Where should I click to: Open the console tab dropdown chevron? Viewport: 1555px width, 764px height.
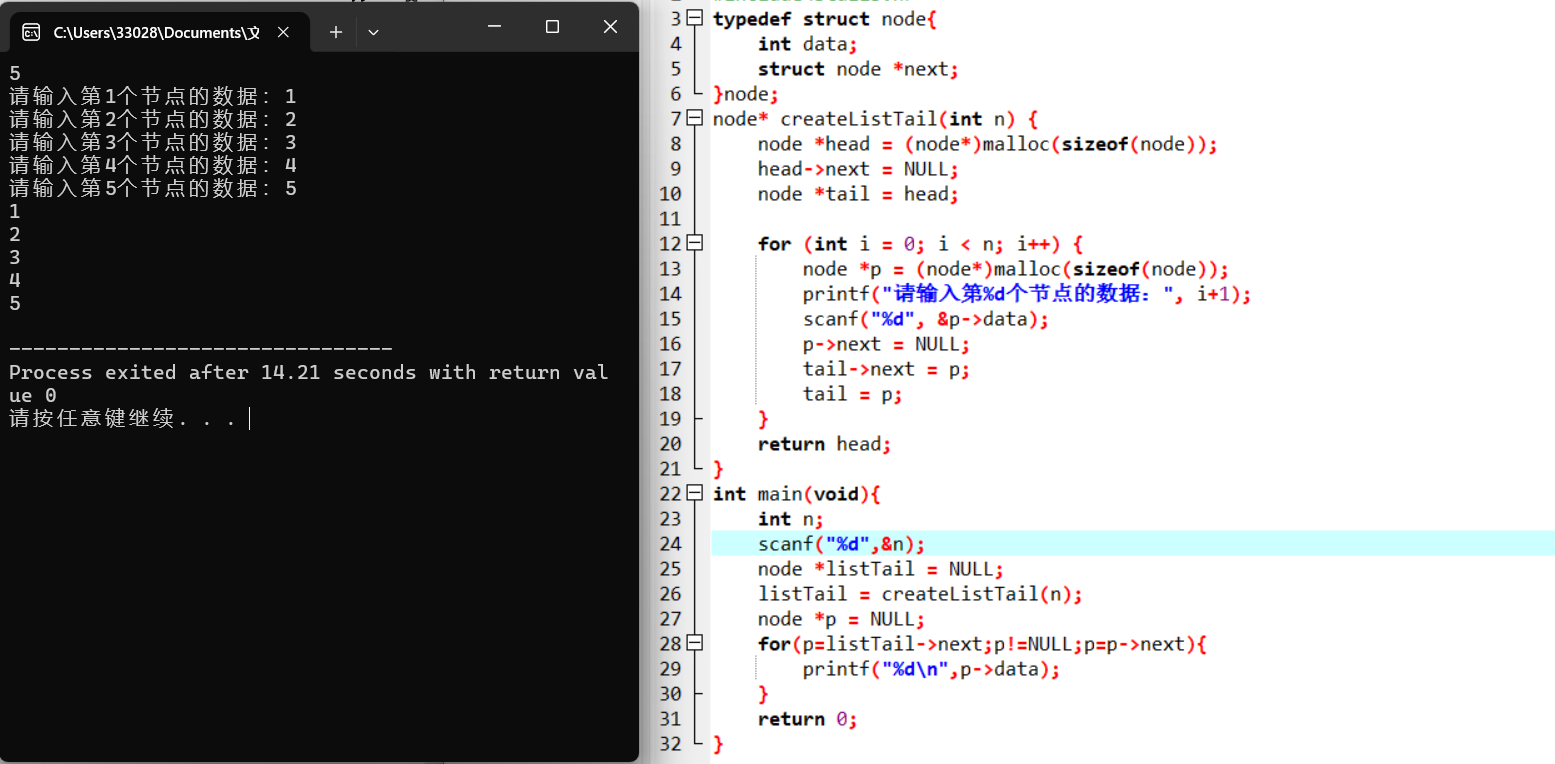coord(373,32)
